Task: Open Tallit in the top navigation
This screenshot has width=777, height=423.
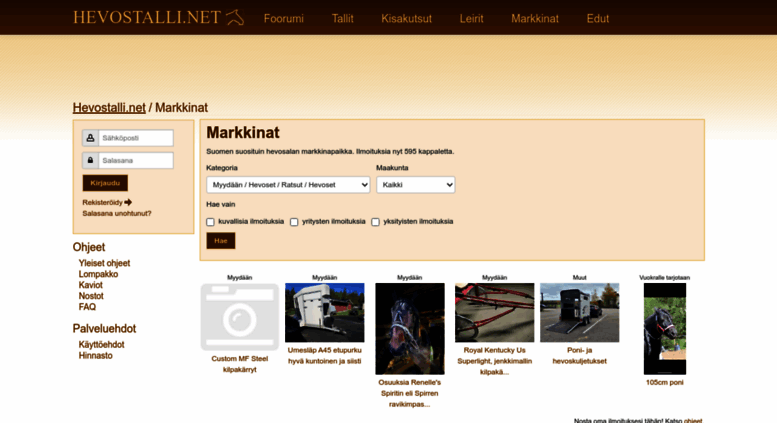Action: [x=342, y=19]
